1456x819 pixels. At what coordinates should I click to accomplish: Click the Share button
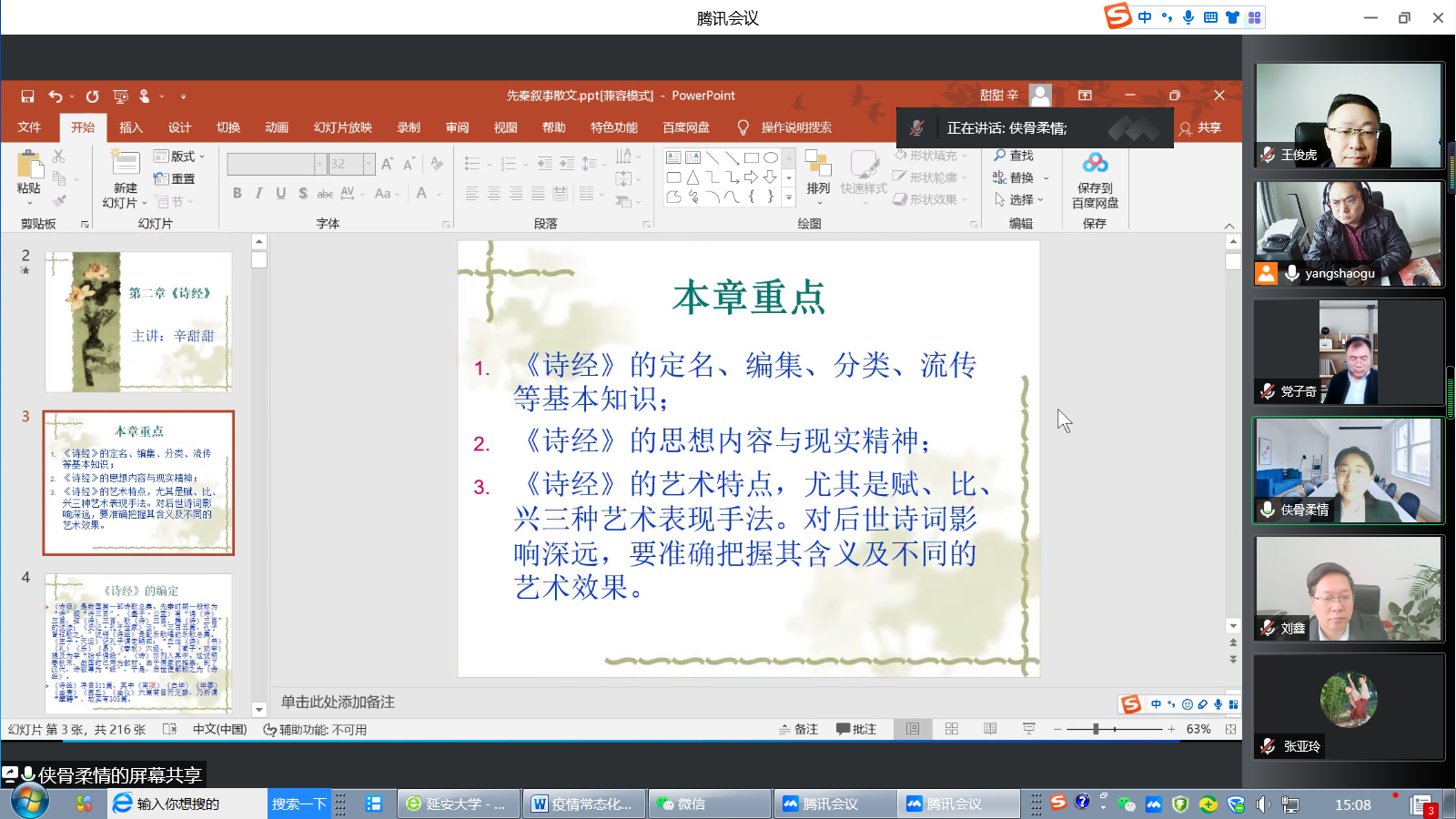click(x=1200, y=128)
